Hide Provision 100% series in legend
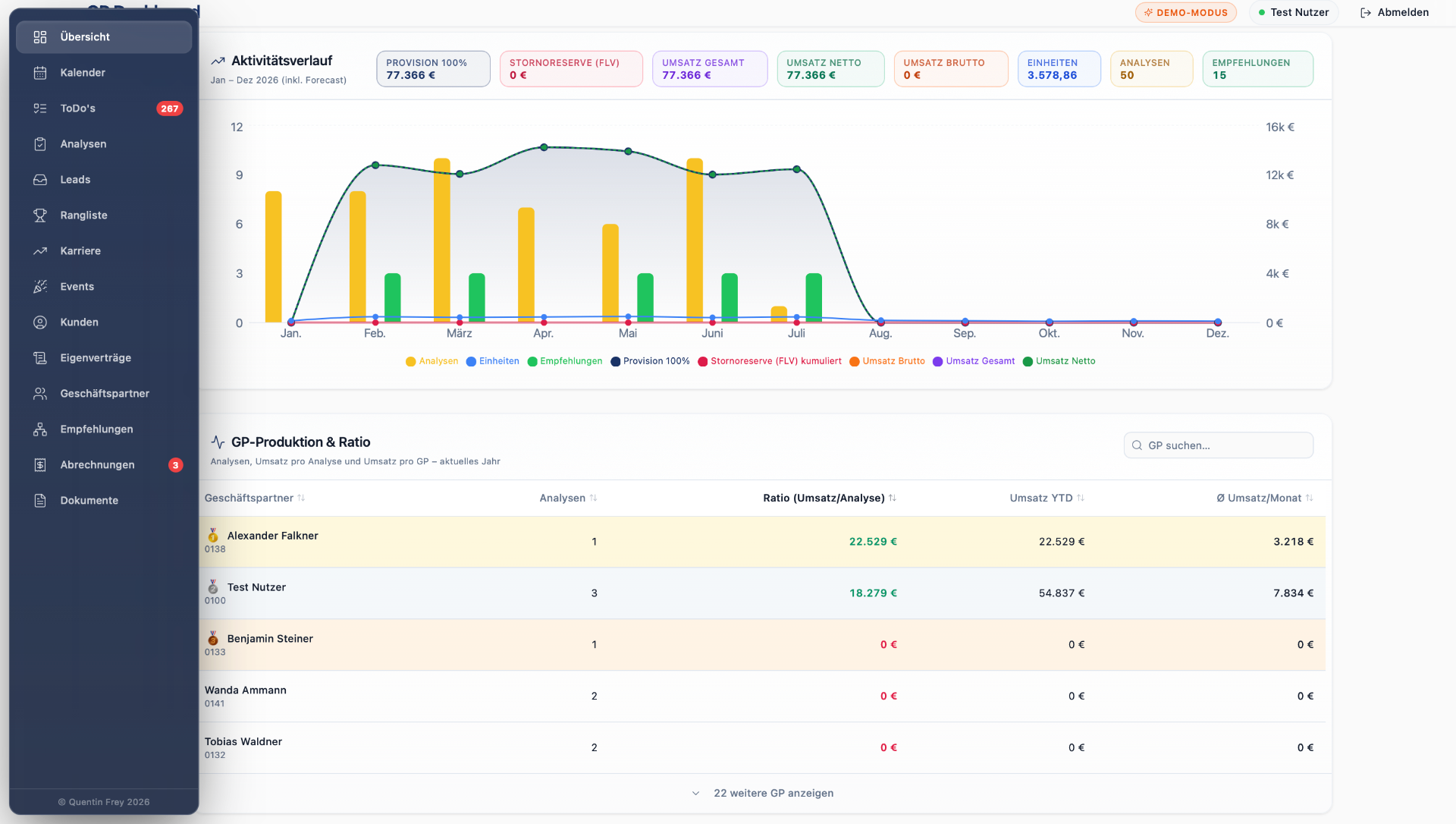Image resolution: width=1456 pixels, height=824 pixels. pos(651,361)
